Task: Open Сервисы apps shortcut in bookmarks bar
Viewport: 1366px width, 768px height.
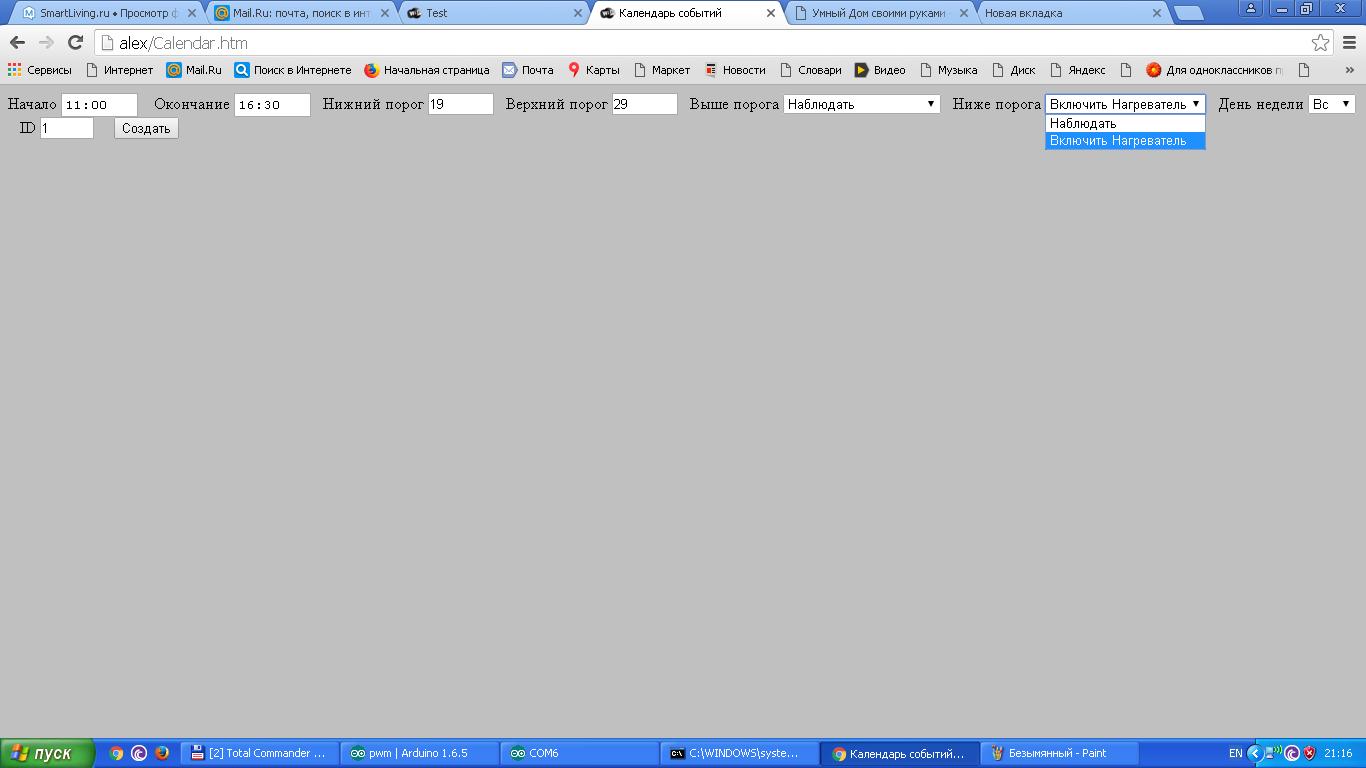Action: click(40, 70)
